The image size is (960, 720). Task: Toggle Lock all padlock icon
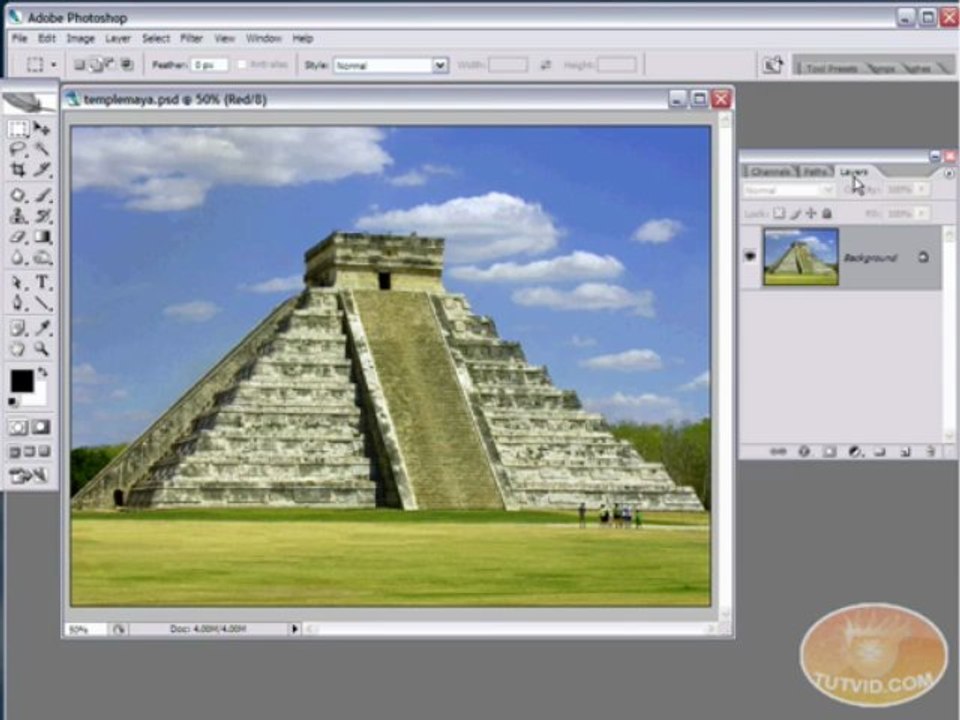(x=827, y=213)
